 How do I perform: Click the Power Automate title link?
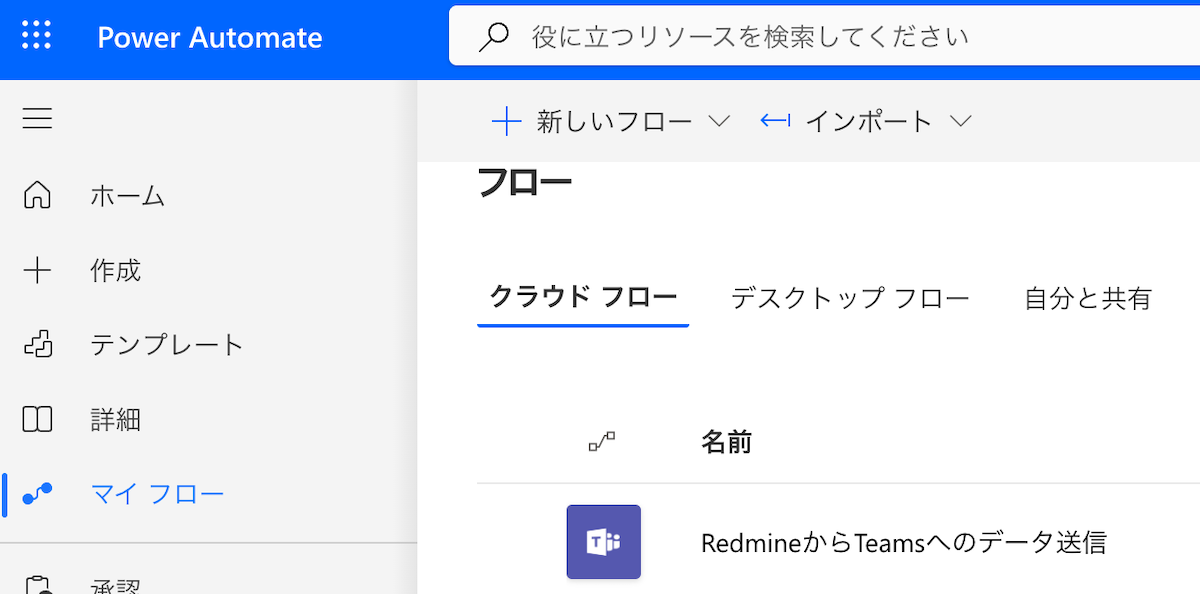210,38
